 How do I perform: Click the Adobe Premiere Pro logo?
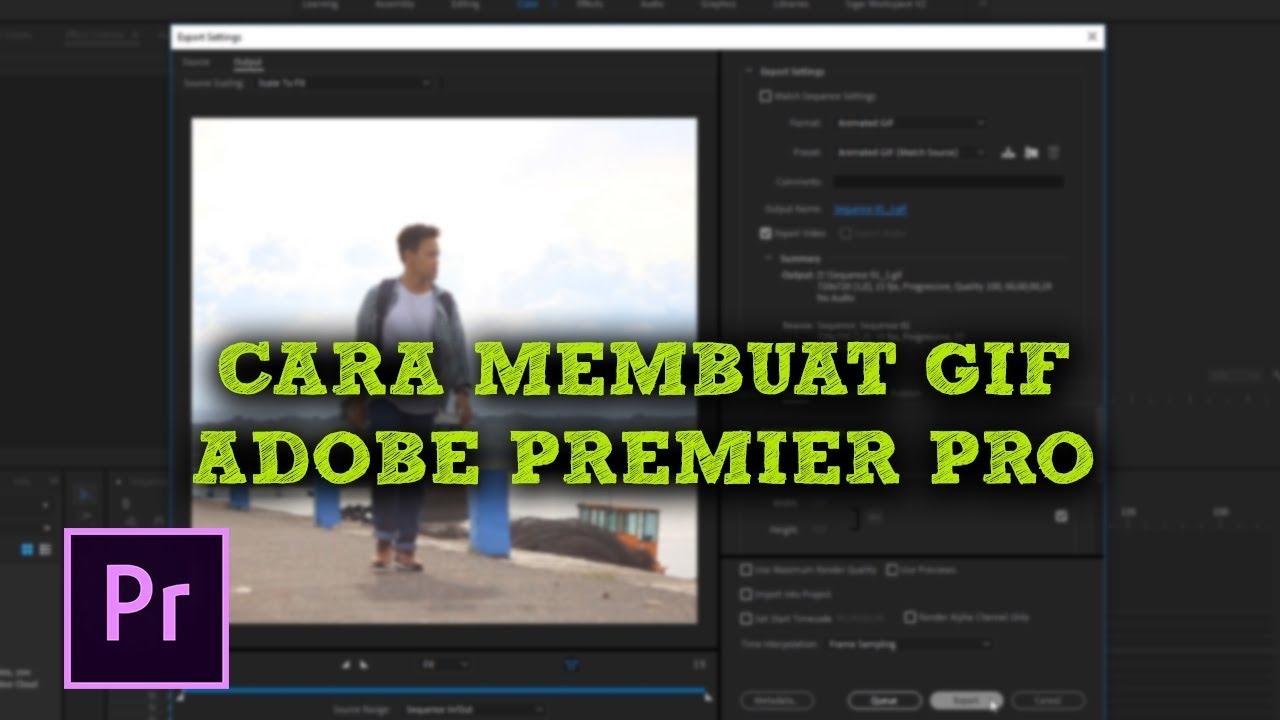coord(147,608)
